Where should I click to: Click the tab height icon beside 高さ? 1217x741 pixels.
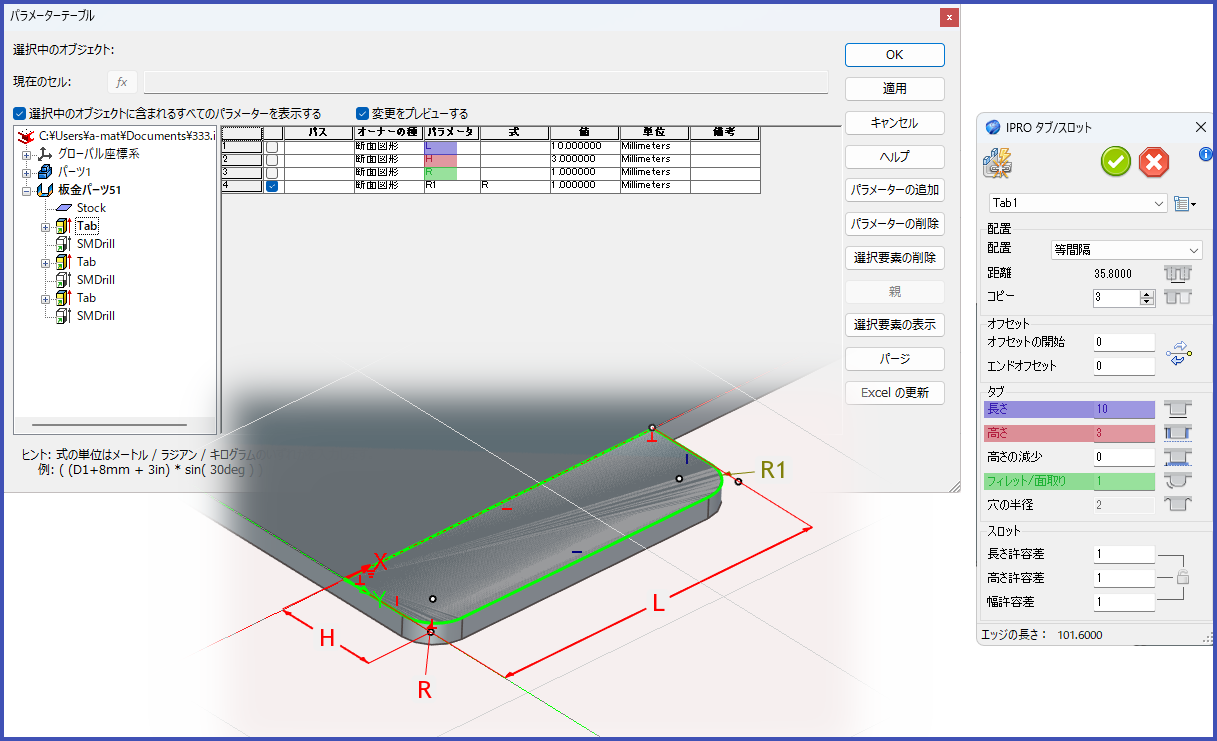pos(1179,433)
